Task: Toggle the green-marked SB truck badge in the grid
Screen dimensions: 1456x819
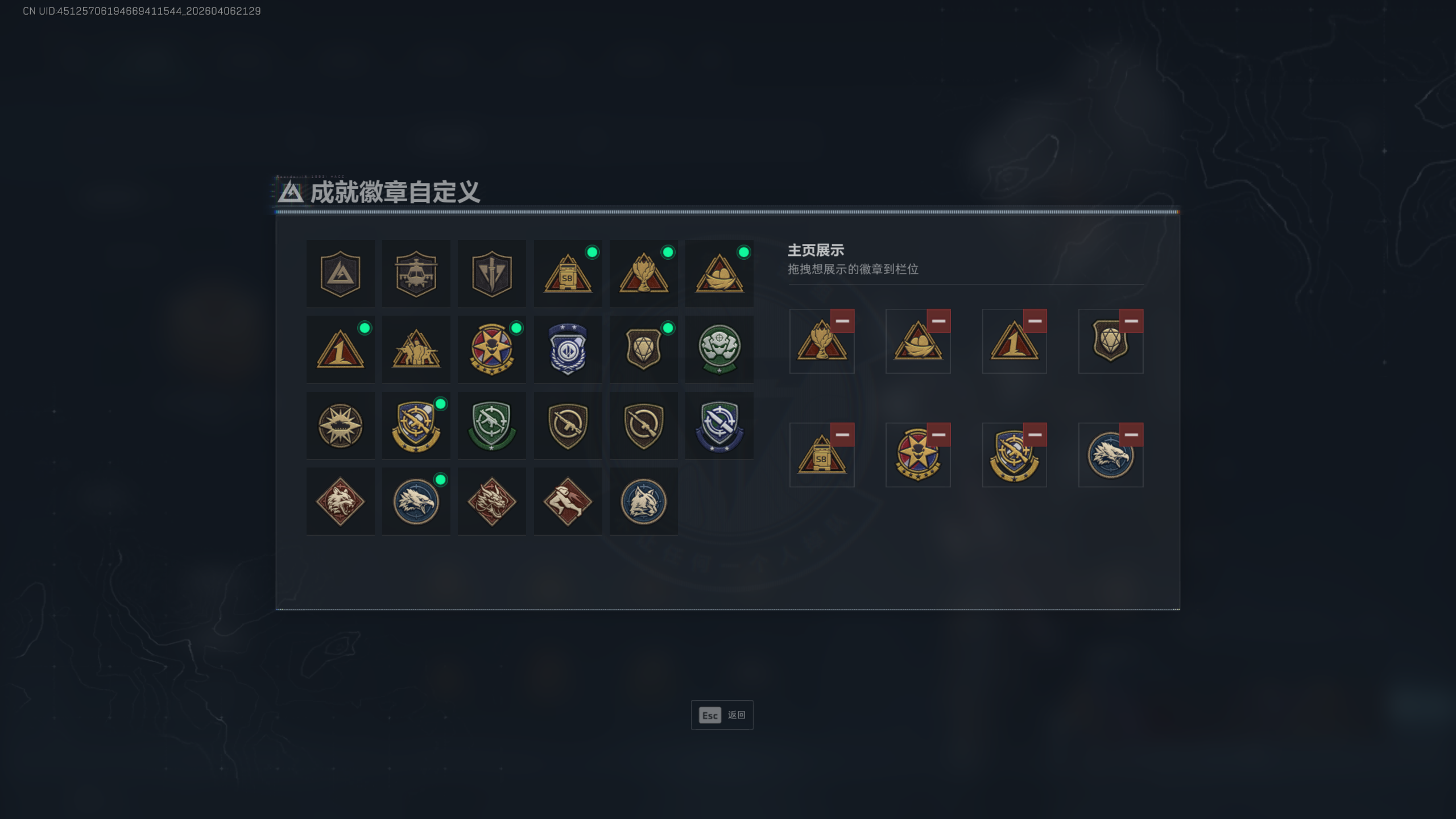Action: [568, 274]
